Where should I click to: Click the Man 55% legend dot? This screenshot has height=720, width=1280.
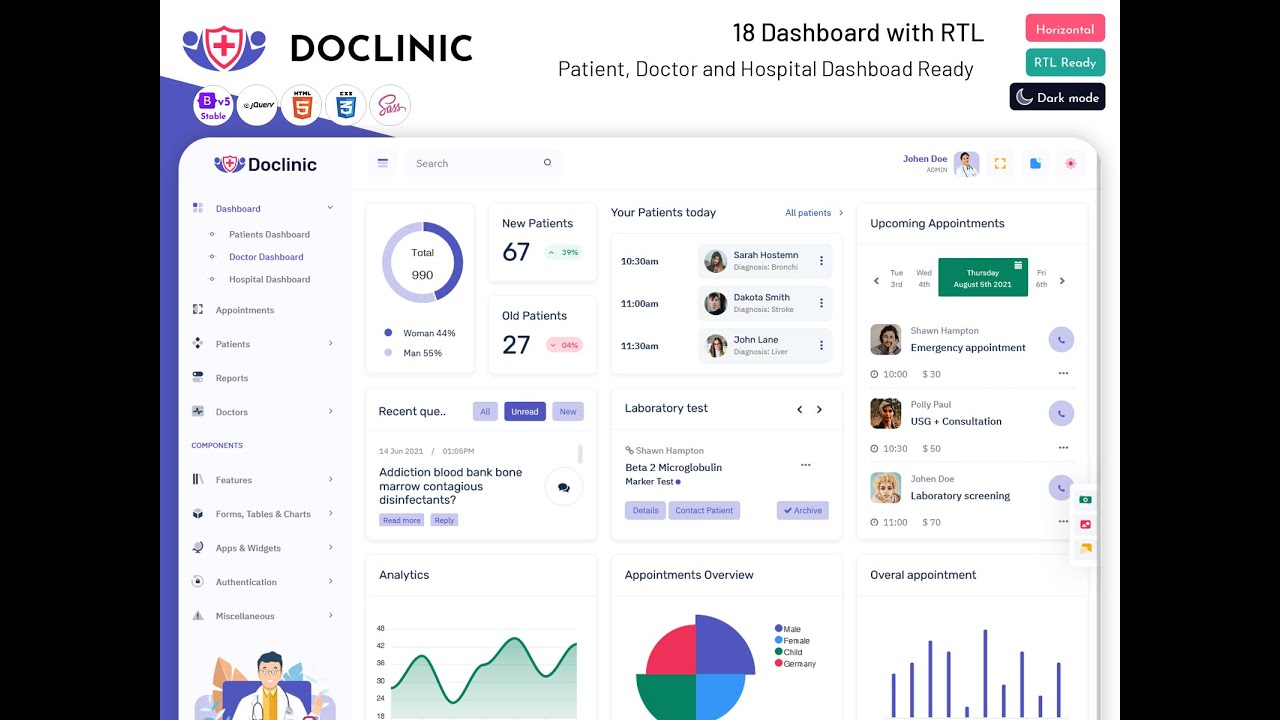(388, 353)
